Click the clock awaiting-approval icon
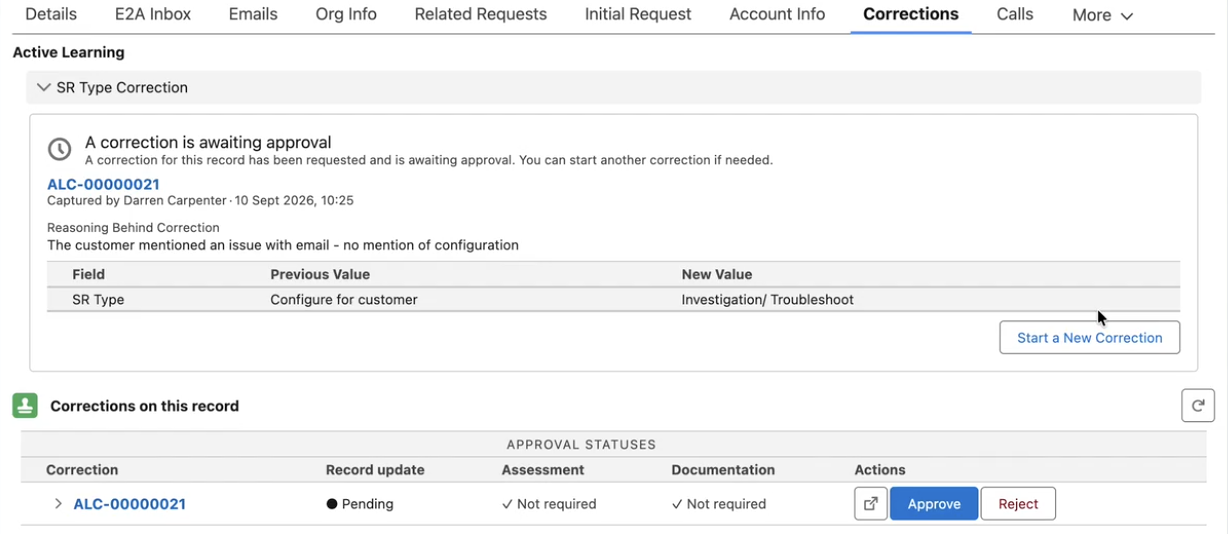 (60, 149)
